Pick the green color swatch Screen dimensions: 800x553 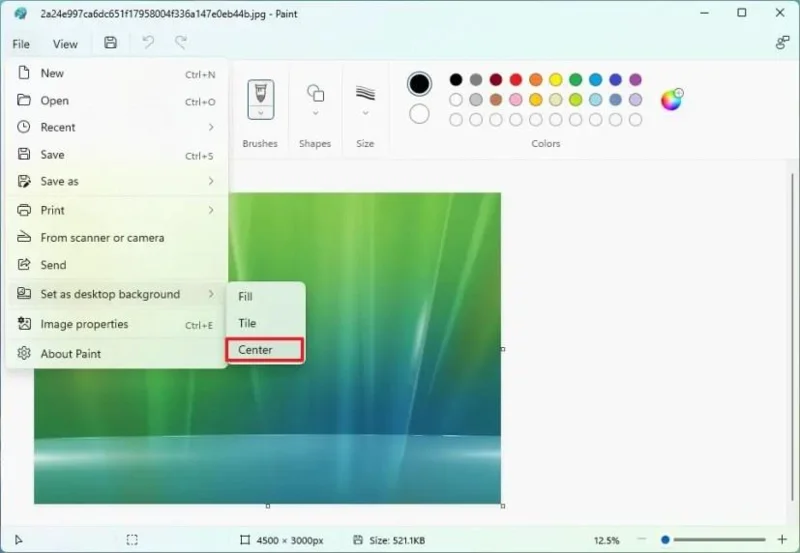[576, 80]
